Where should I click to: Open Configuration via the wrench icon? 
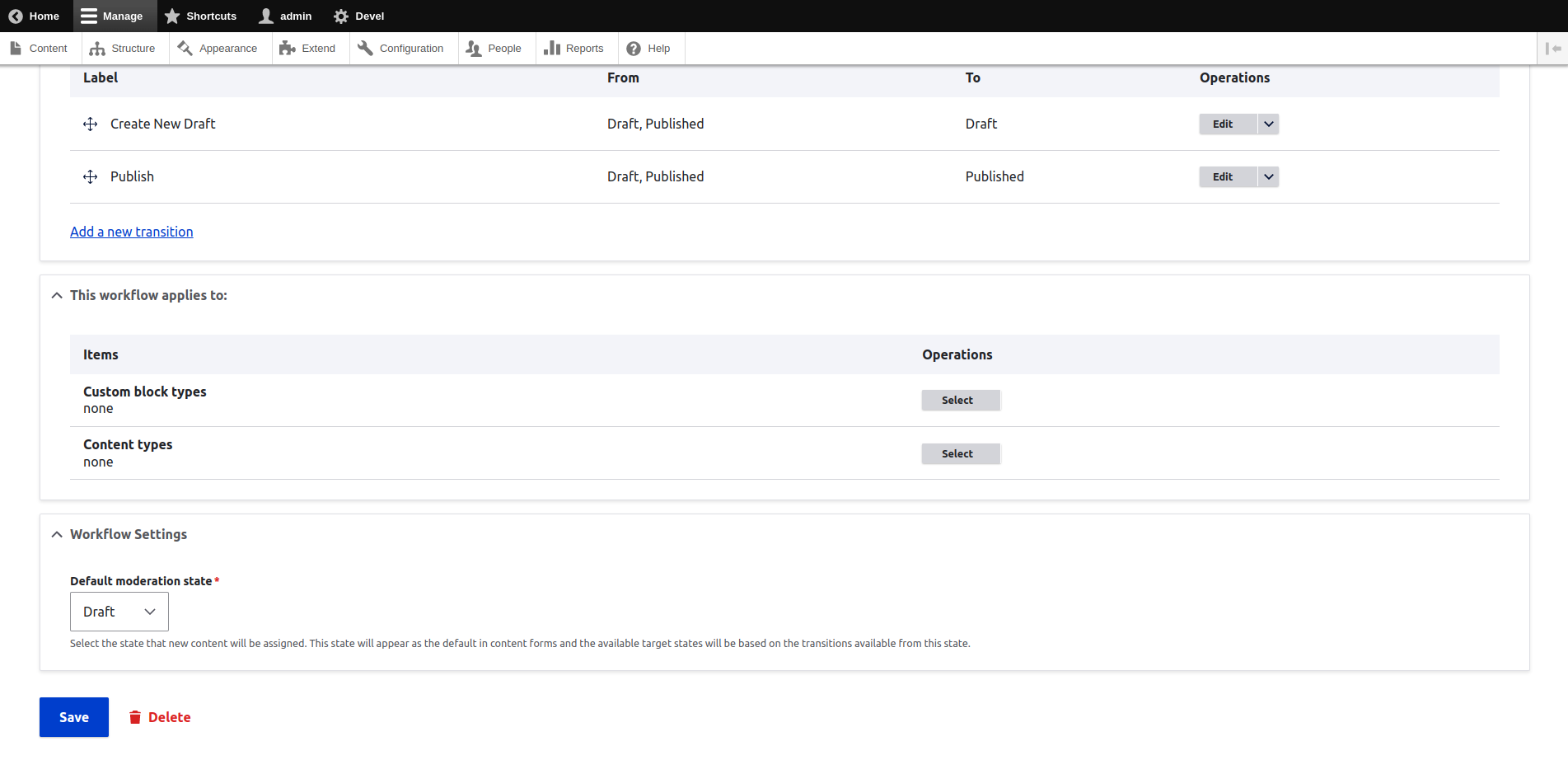click(x=365, y=48)
